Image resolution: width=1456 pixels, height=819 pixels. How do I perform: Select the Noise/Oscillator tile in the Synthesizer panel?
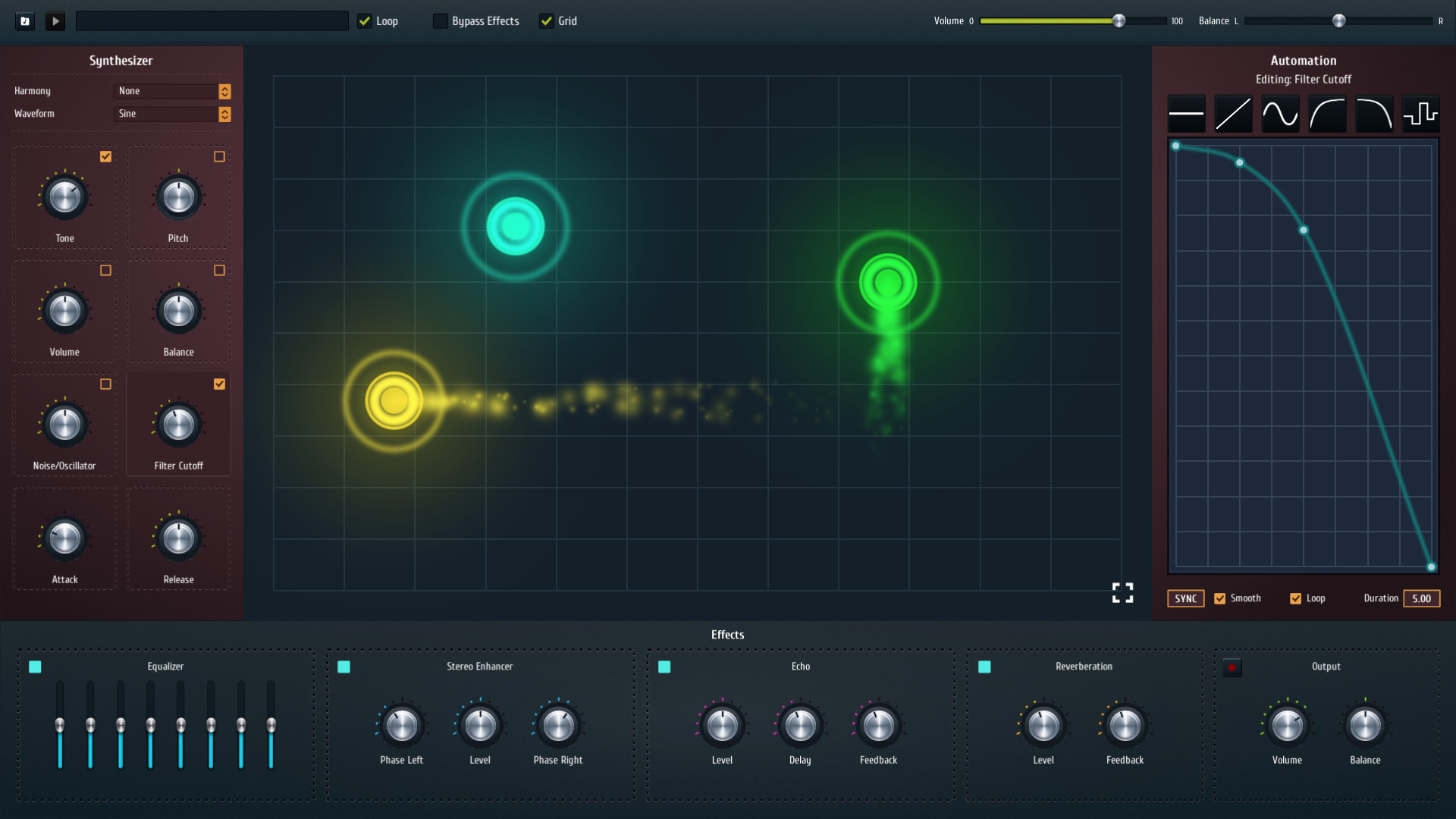[x=64, y=425]
